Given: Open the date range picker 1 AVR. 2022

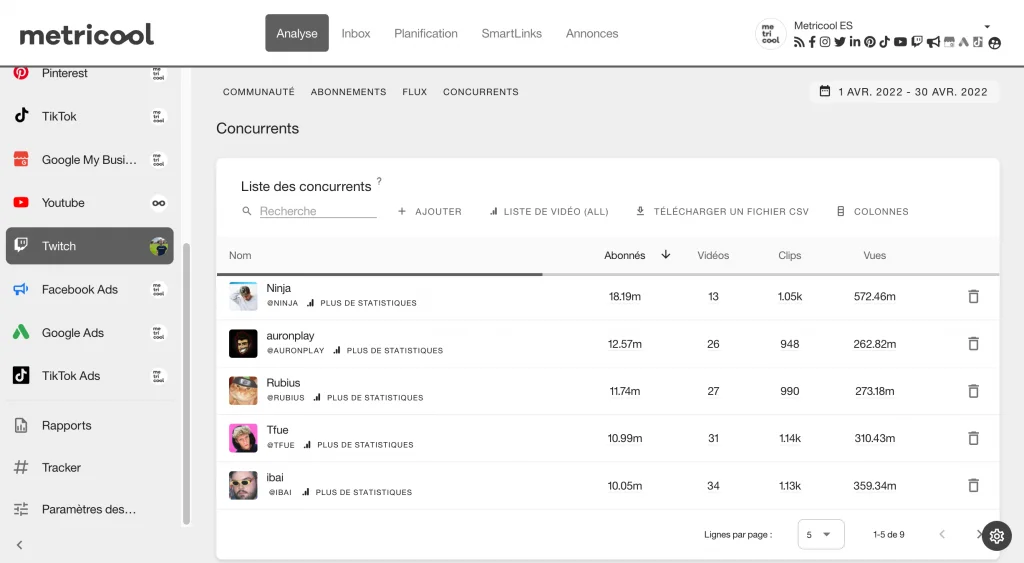Looking at the screenshot, I should [x=904, y=92].
